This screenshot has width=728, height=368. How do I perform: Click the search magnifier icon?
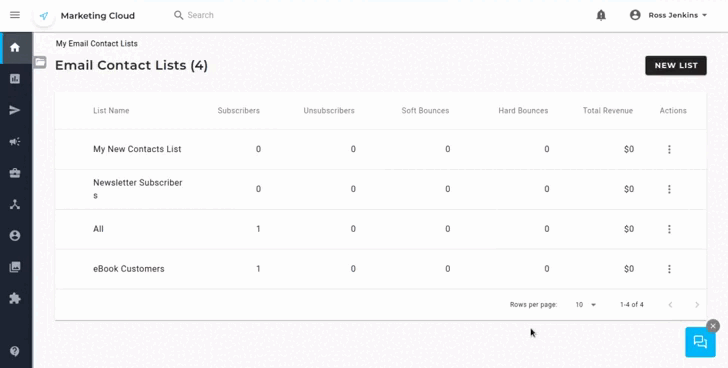178,15
